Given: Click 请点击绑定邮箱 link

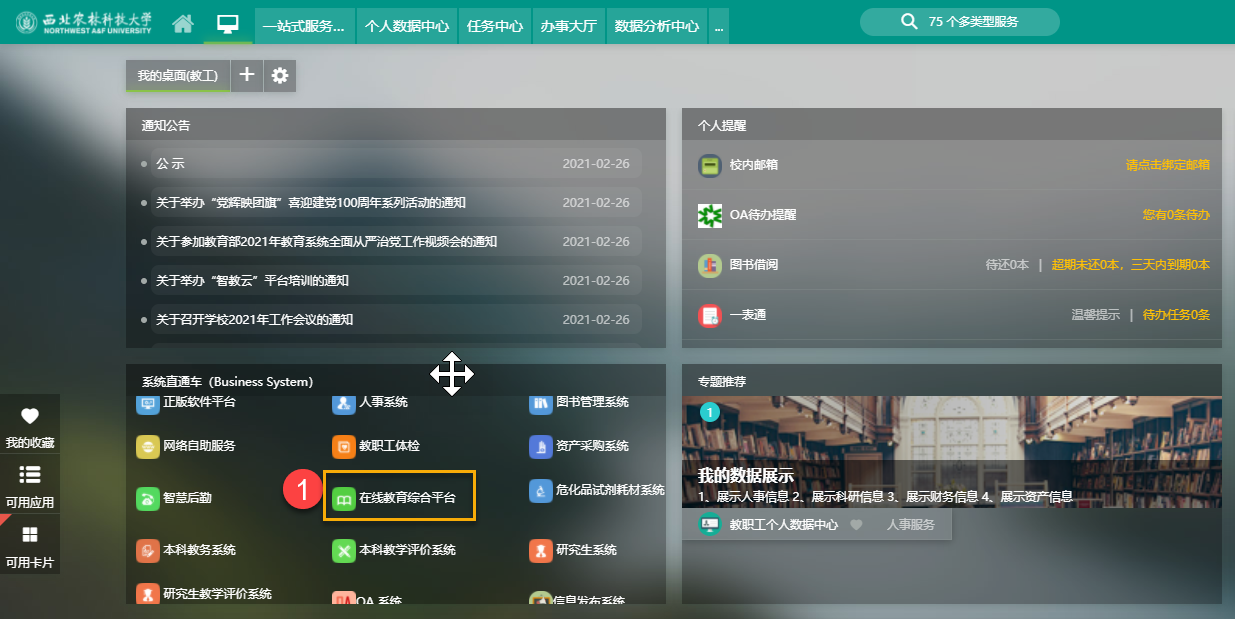Looking at the screenshot, I should (1167, 165).
